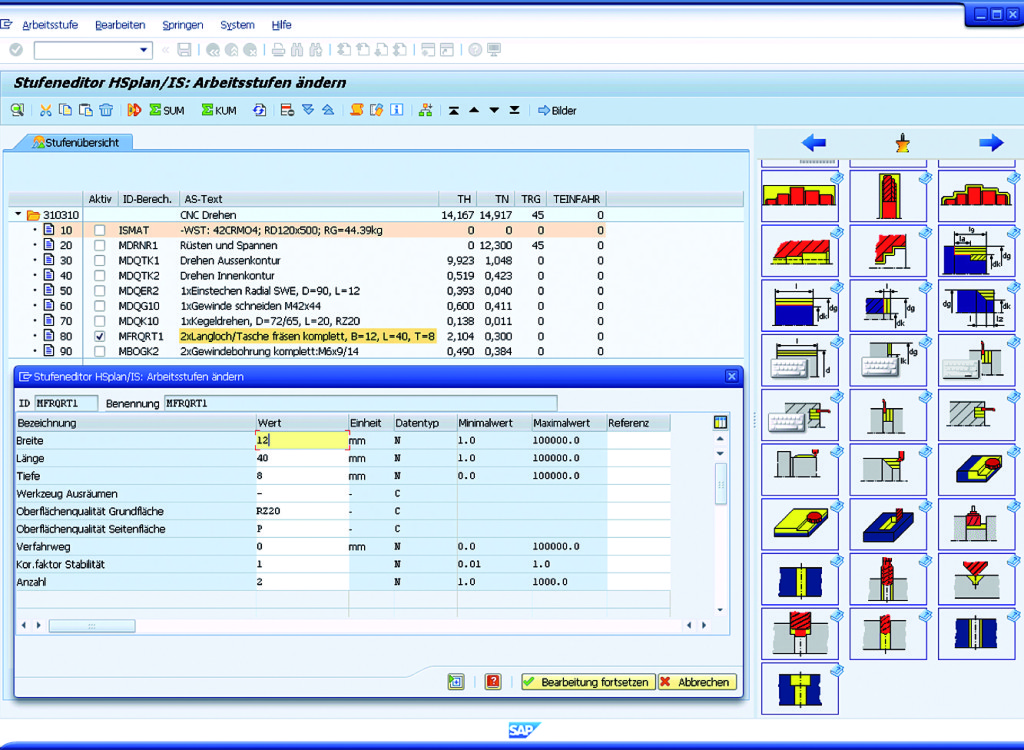Click the blue info icon in application toolbar

coord(396,110)
